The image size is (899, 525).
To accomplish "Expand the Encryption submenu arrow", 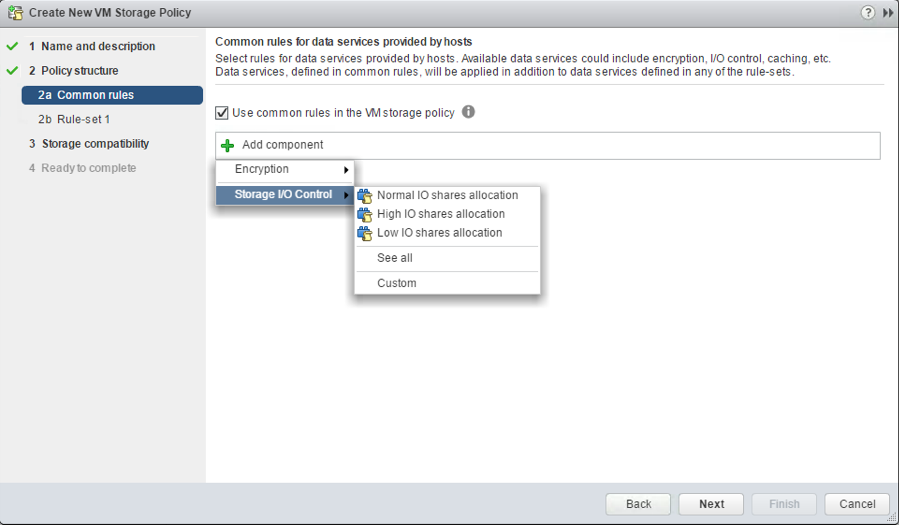I will [346, 170].
